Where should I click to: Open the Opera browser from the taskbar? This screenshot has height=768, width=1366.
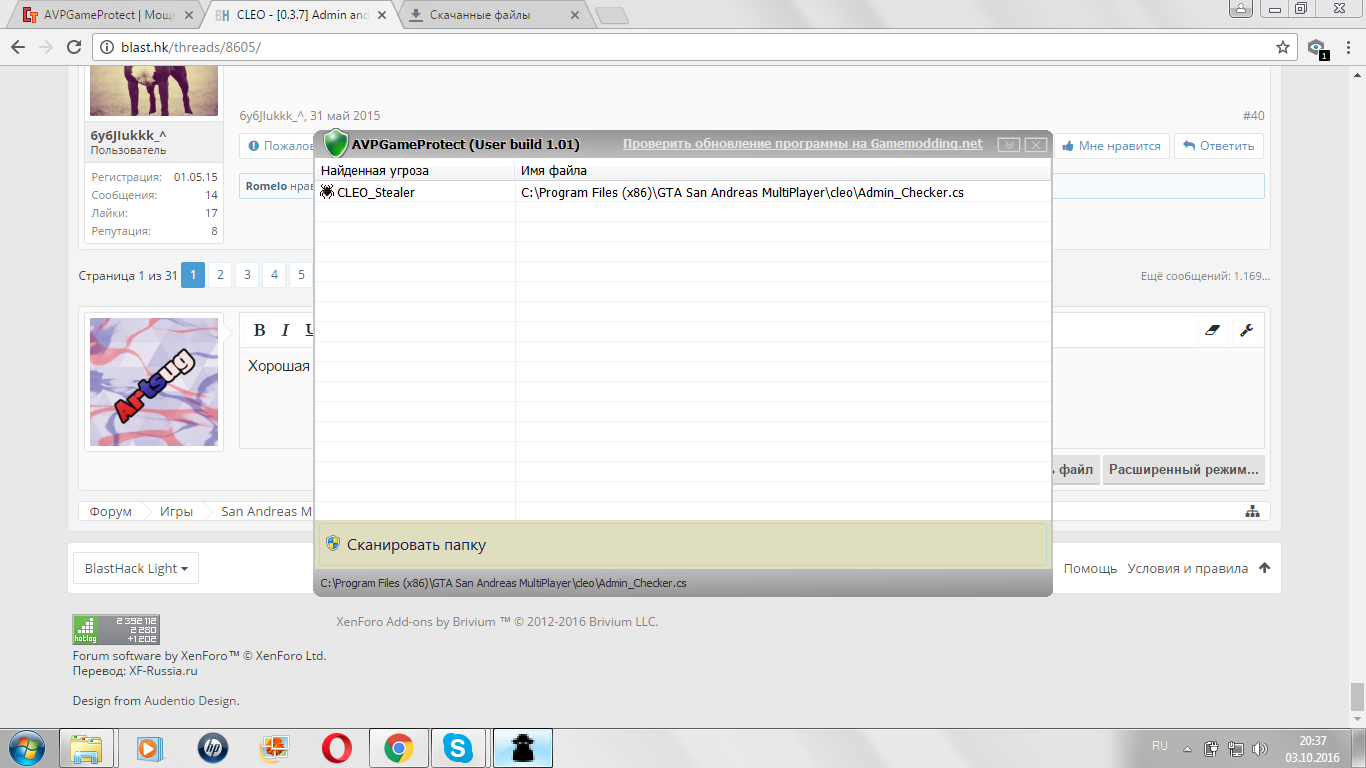[x=336, y=748]
